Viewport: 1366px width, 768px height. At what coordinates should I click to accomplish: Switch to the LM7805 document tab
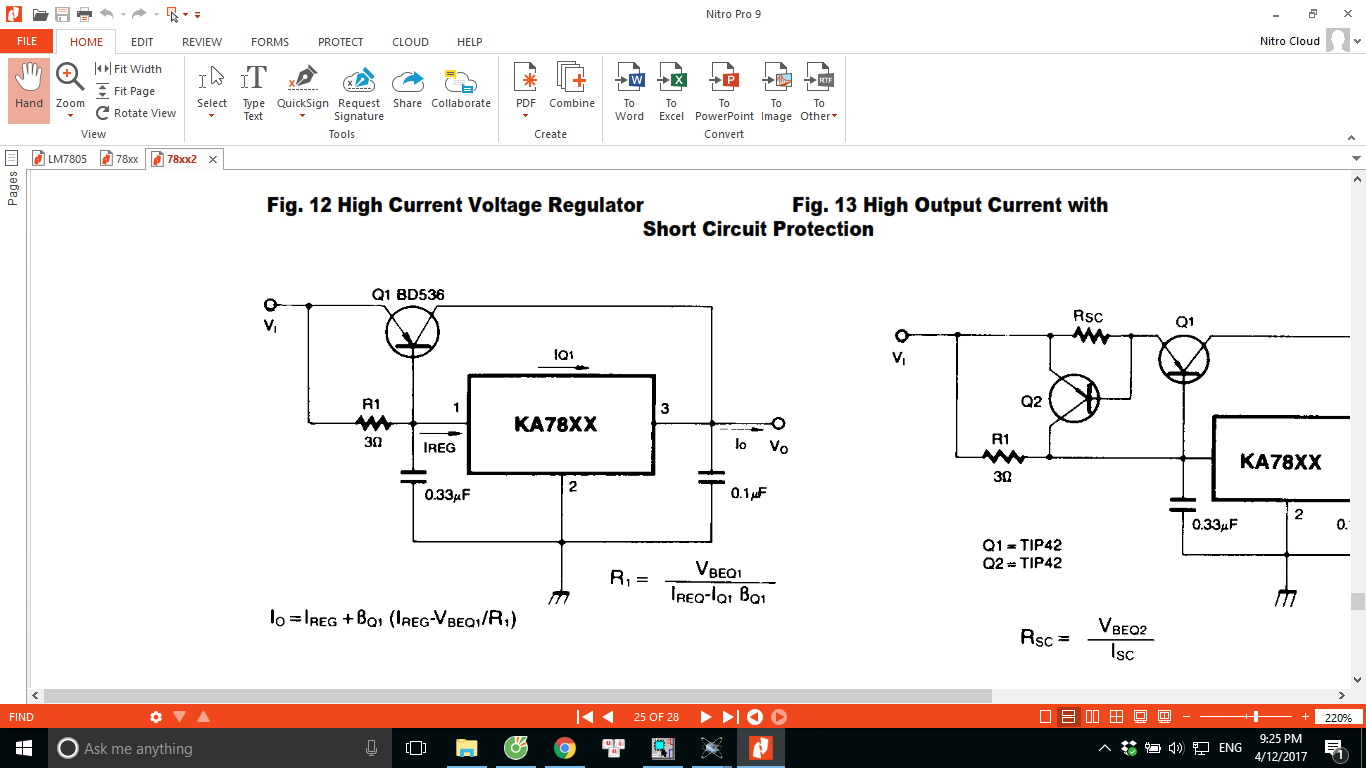click(60, 159)
